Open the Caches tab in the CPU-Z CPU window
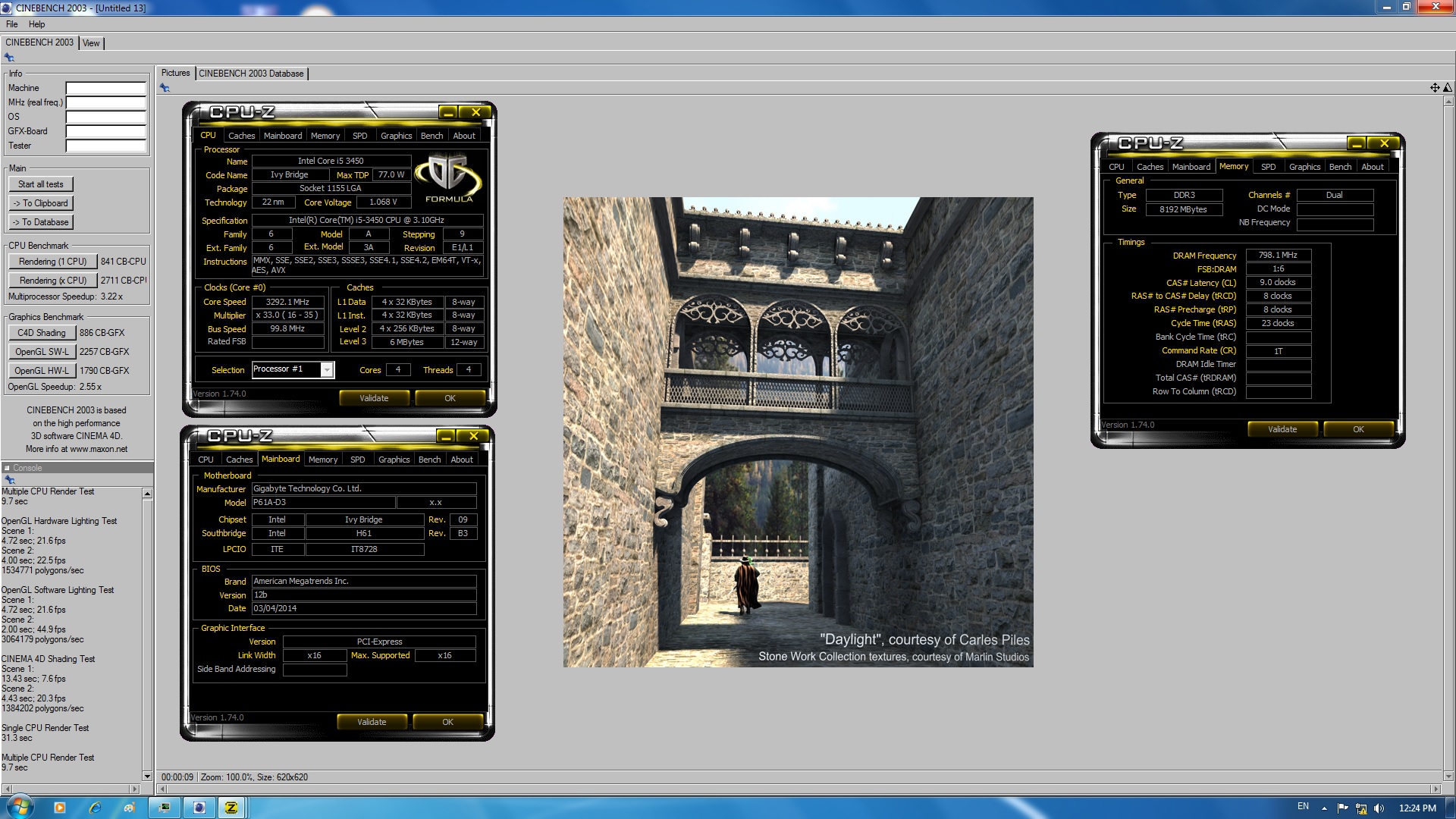1456x819 pixels. [x=242, y=136]
